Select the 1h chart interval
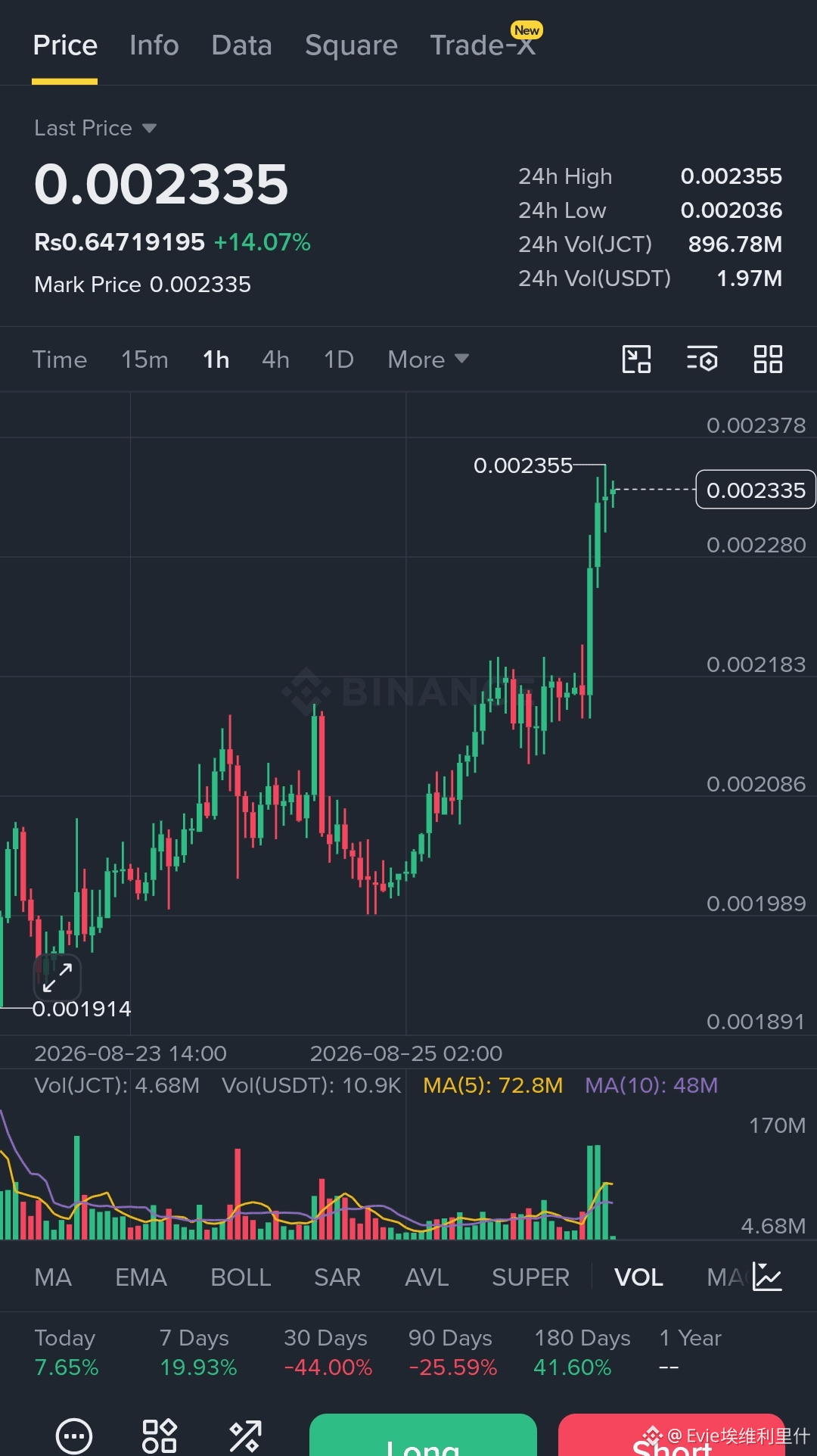Screen dimensions: 817x1456 point(216,359)
